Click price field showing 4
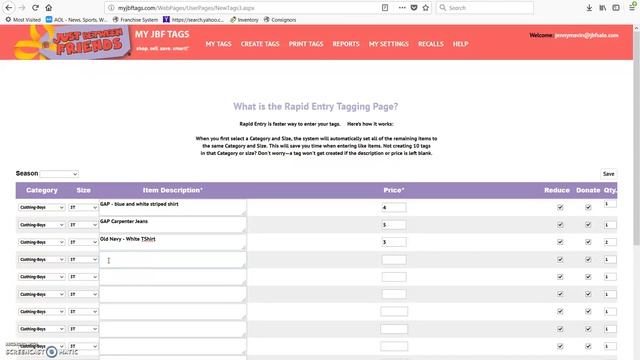The width and height of the screenshot is (640, 360). [x=394, y=207]
